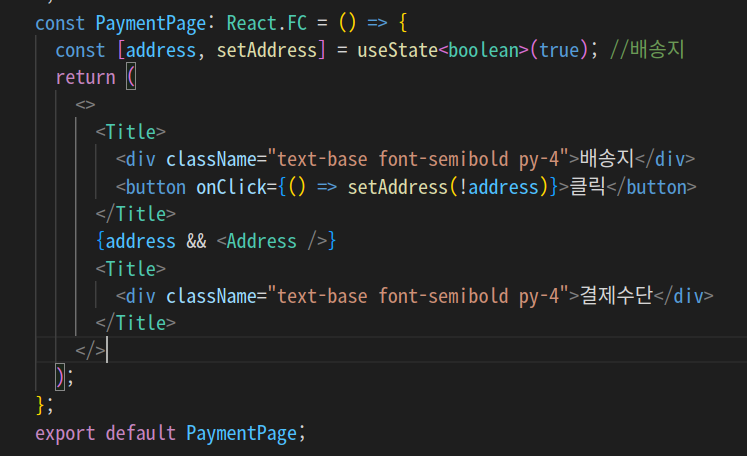
Task: Click the 'true' initial state value
Action: (x=559, y=51)
